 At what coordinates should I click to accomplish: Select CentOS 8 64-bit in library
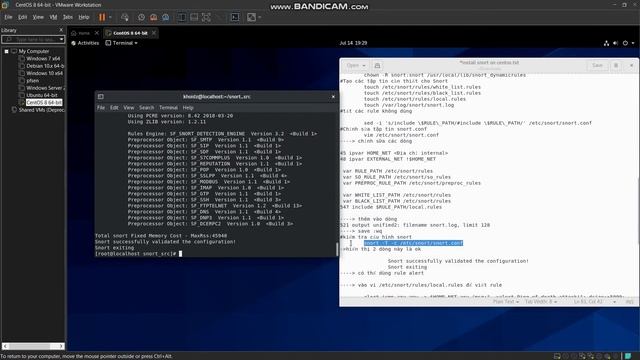44,102
